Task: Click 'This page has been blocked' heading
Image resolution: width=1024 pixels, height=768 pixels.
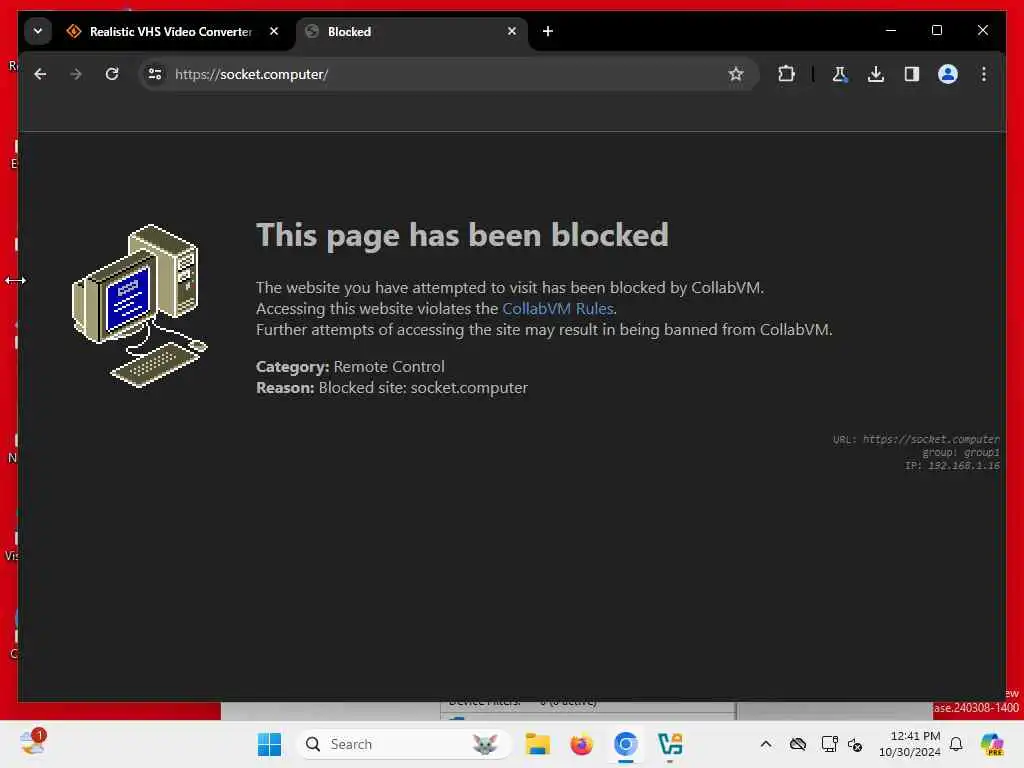Action: click(x=462, y=235)
